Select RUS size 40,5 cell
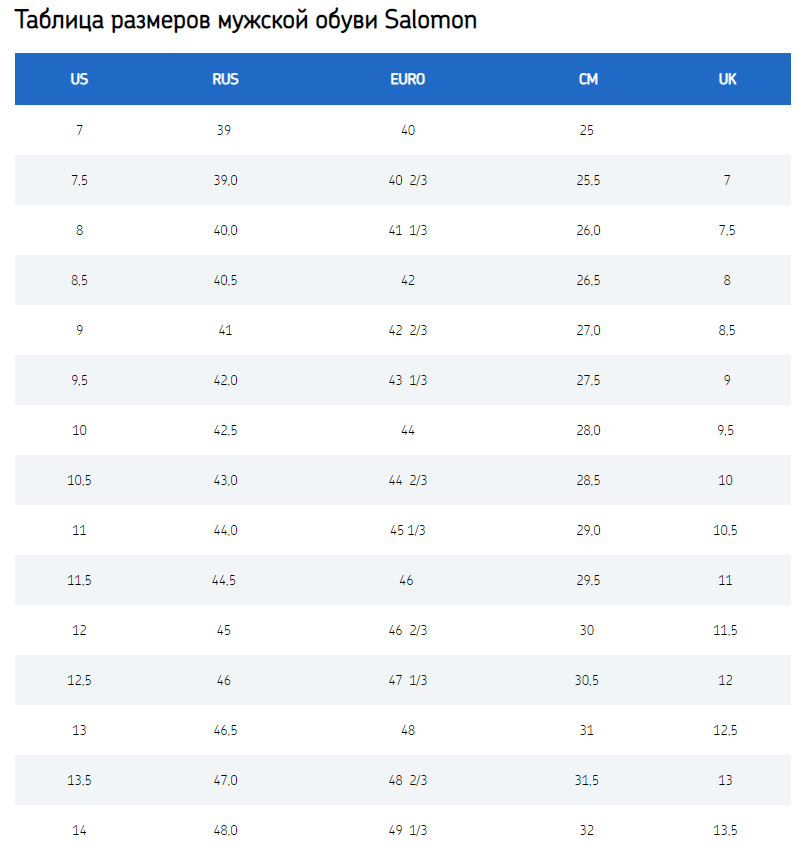Image resolution: width=806 pixels, height=867 pixels. [225, 281]
